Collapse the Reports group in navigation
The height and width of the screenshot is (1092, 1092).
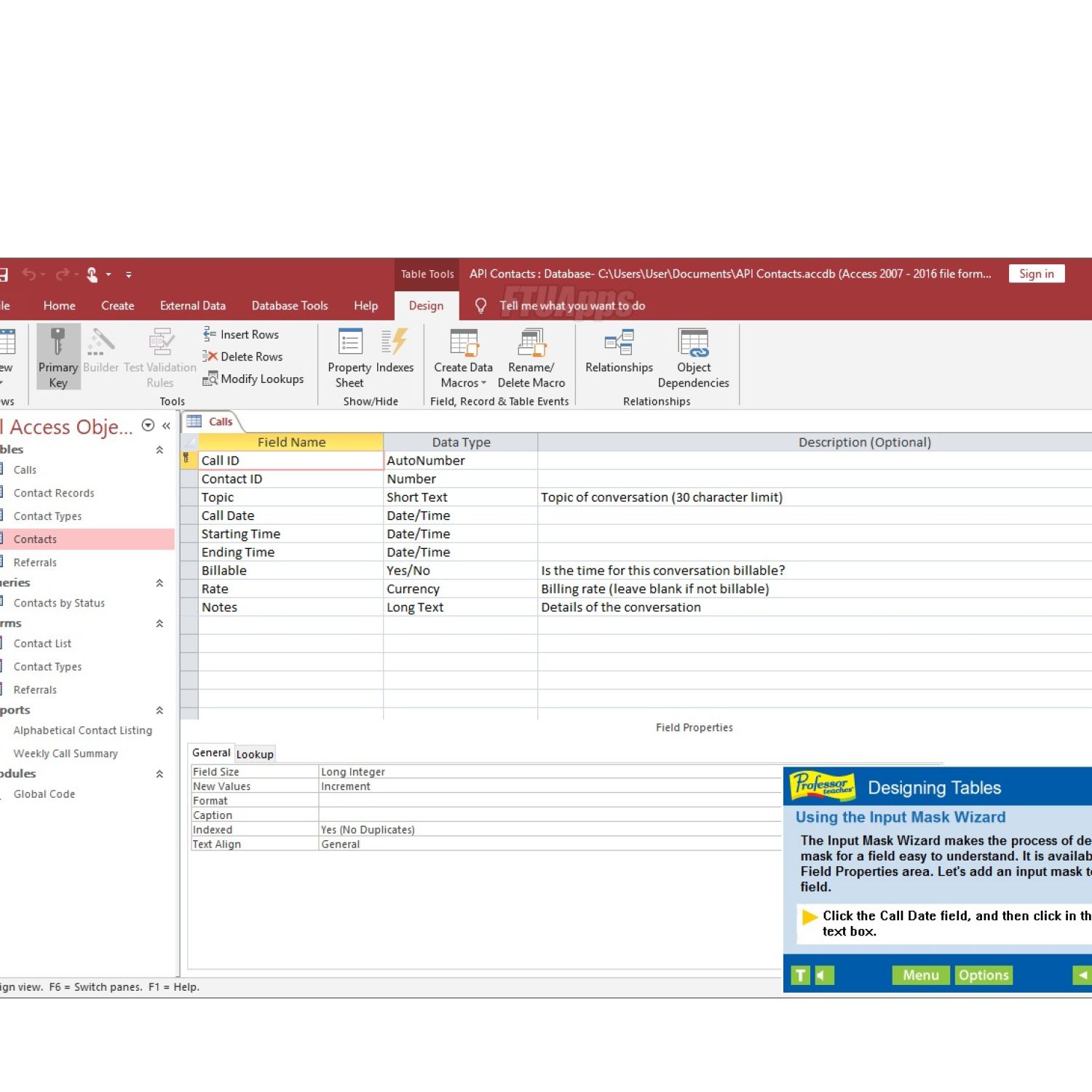click(159, 711)
